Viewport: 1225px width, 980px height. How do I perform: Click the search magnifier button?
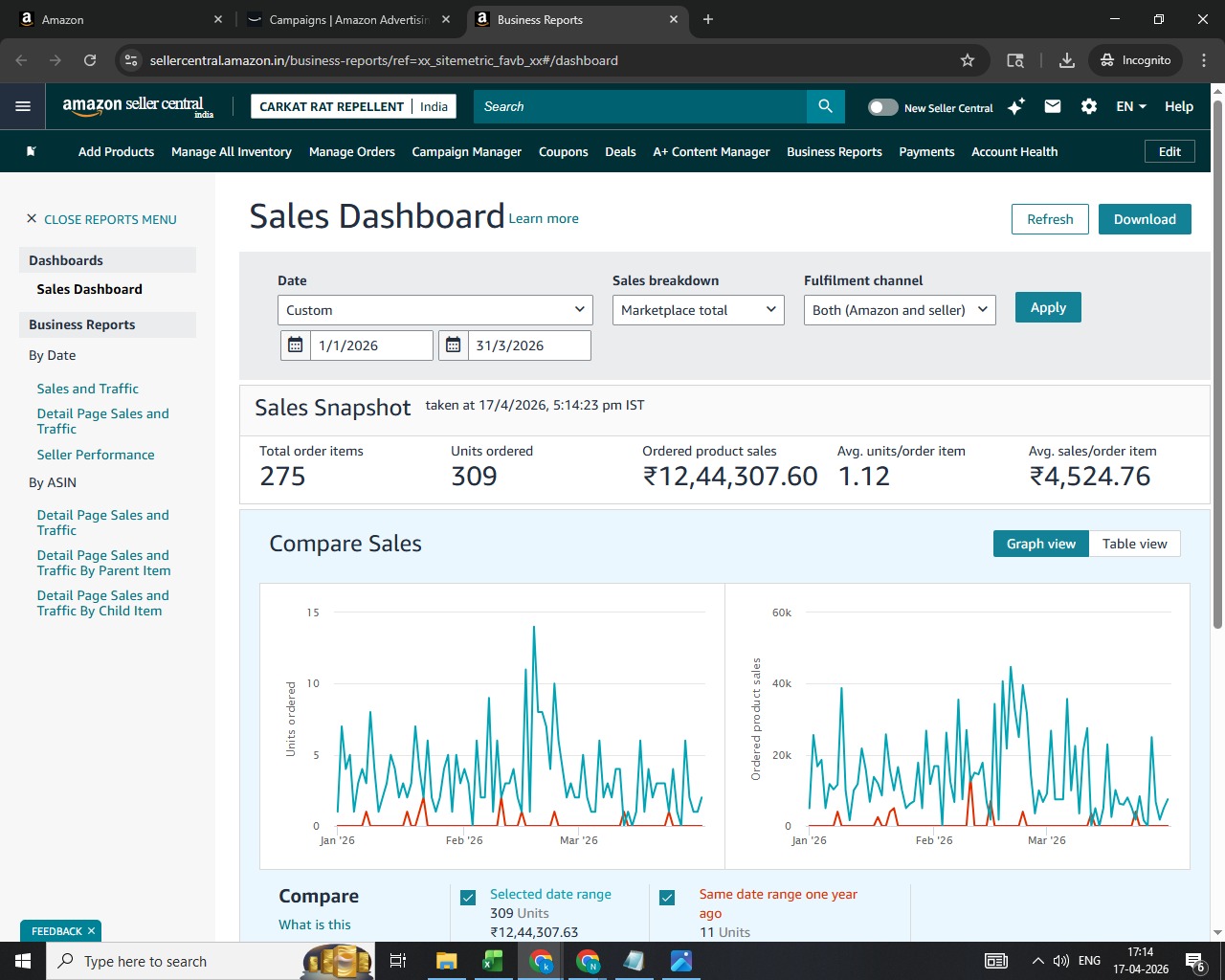point(825,106)
